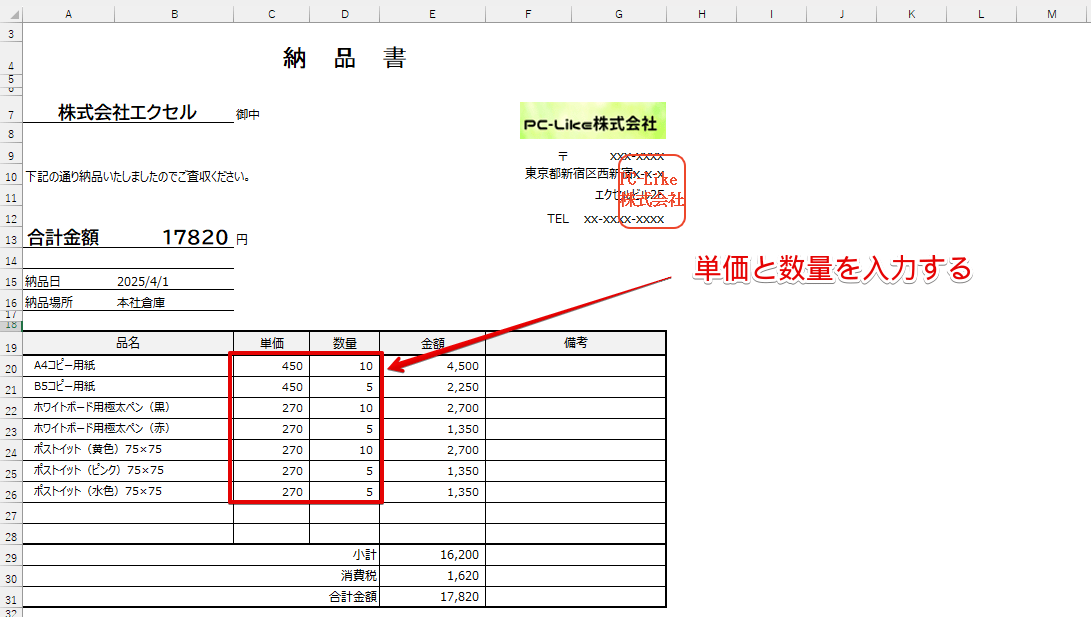Click the 下記の通り納品いたしました message cell
The width and height of the screenshot is (1091, 617).
tap(138, 177)
